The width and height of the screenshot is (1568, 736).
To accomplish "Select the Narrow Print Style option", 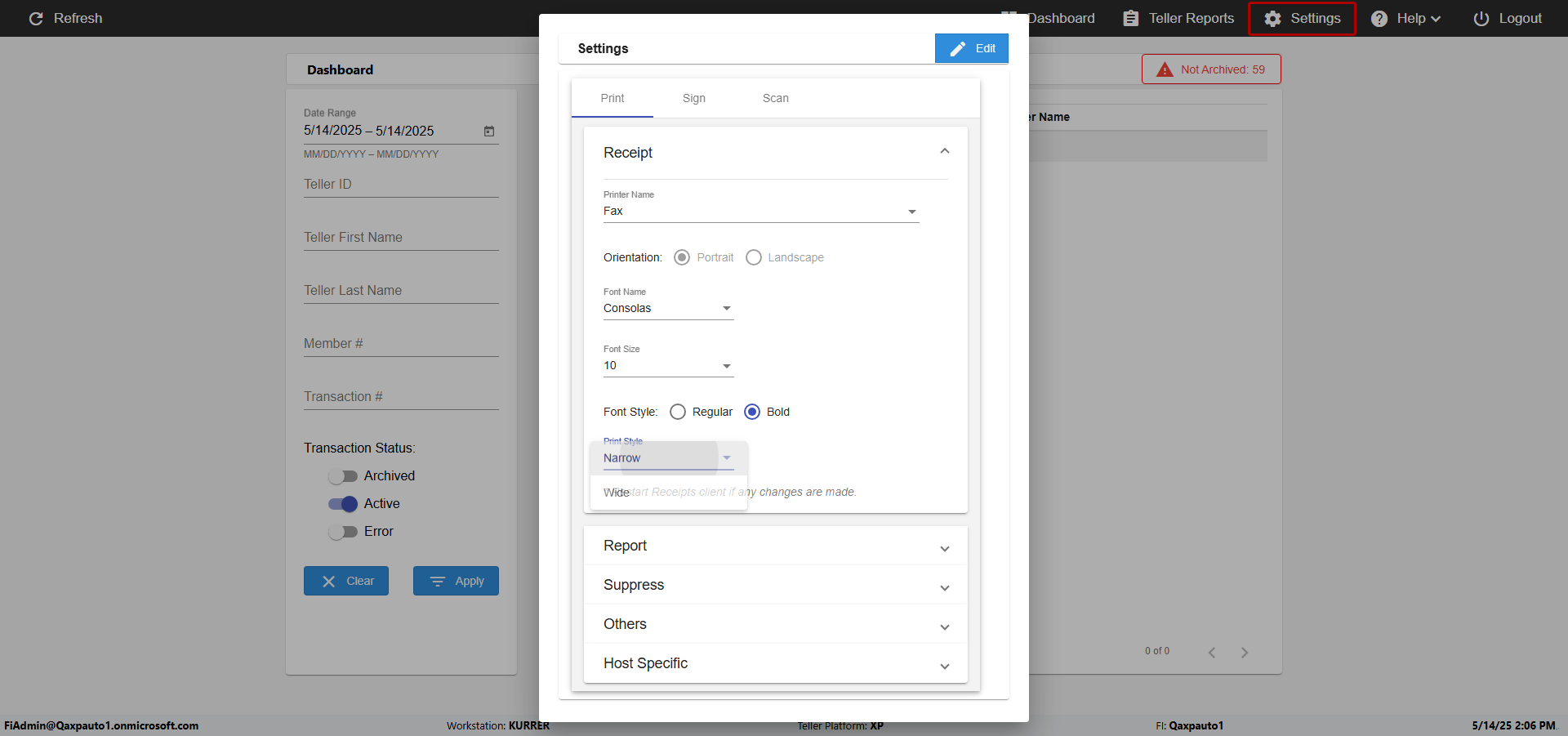I will point(669,458).
